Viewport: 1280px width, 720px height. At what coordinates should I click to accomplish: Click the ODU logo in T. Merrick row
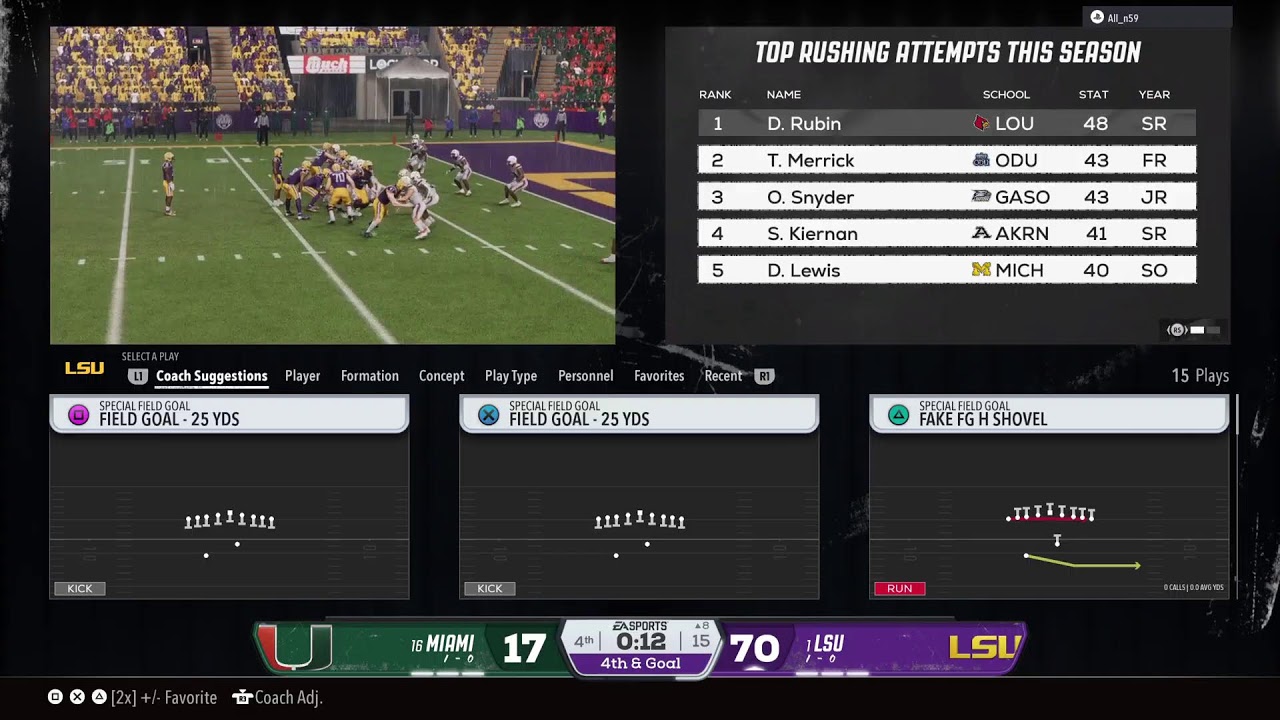click(981, 160)
